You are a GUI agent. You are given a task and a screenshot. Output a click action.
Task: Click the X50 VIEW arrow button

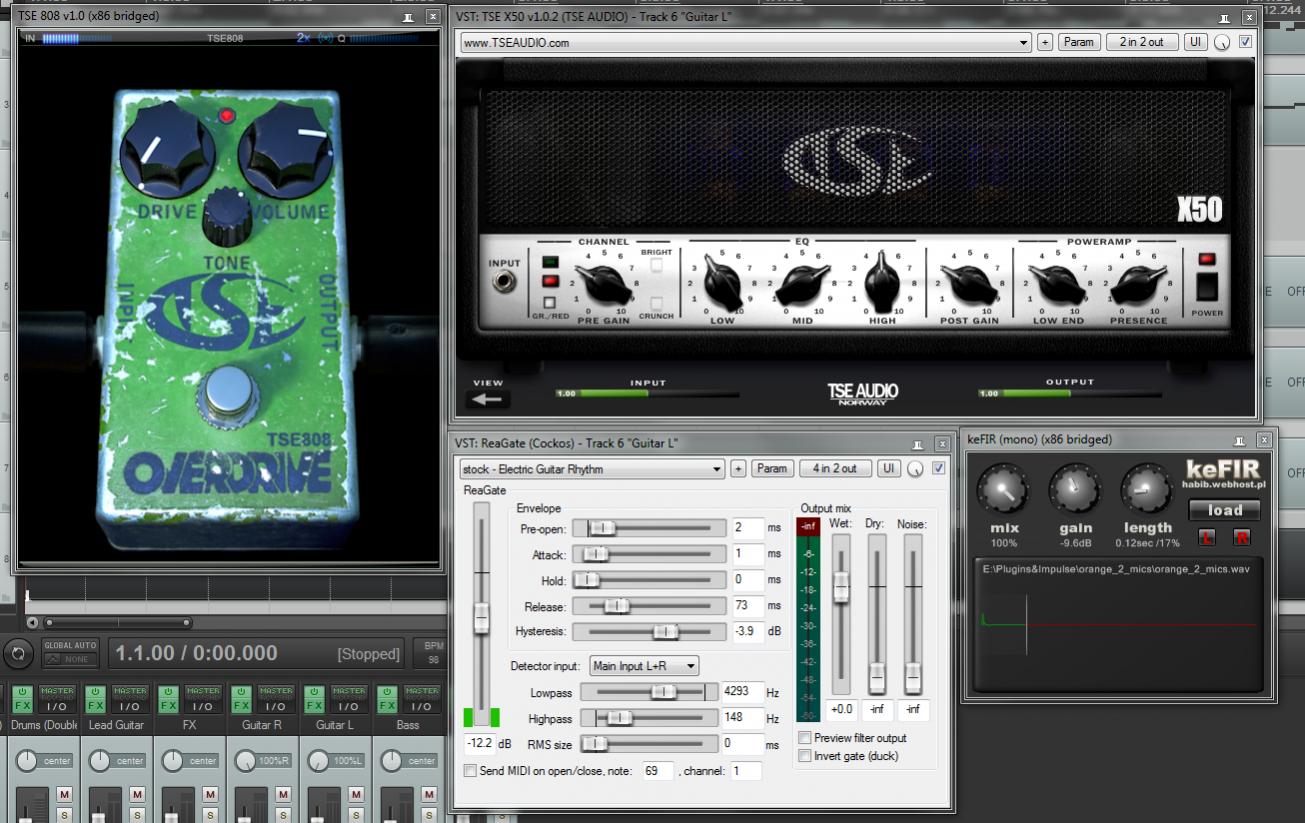coord(488,399)
